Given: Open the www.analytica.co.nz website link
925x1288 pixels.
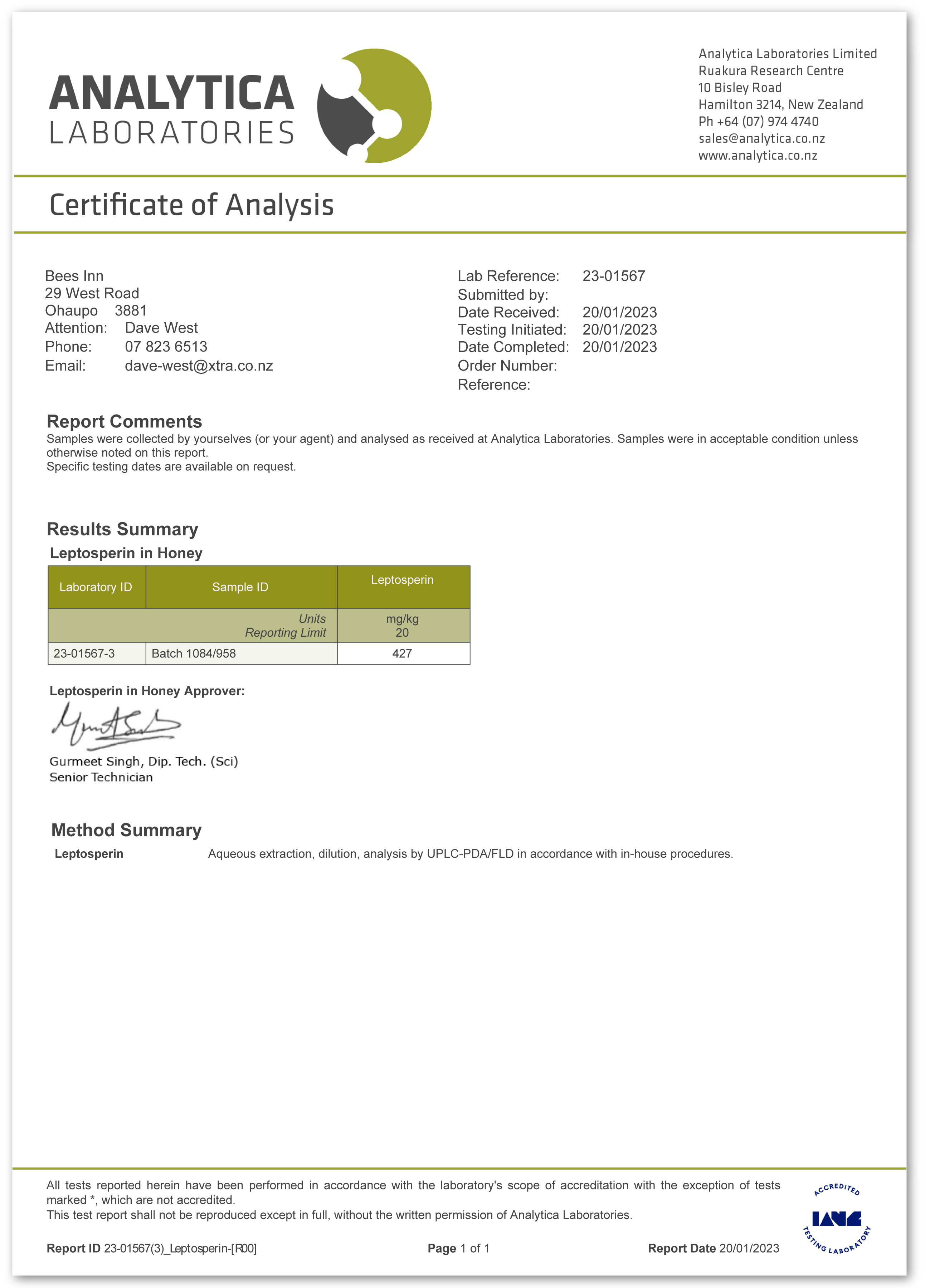Looking at the screenshot, I should pos(758,156).
